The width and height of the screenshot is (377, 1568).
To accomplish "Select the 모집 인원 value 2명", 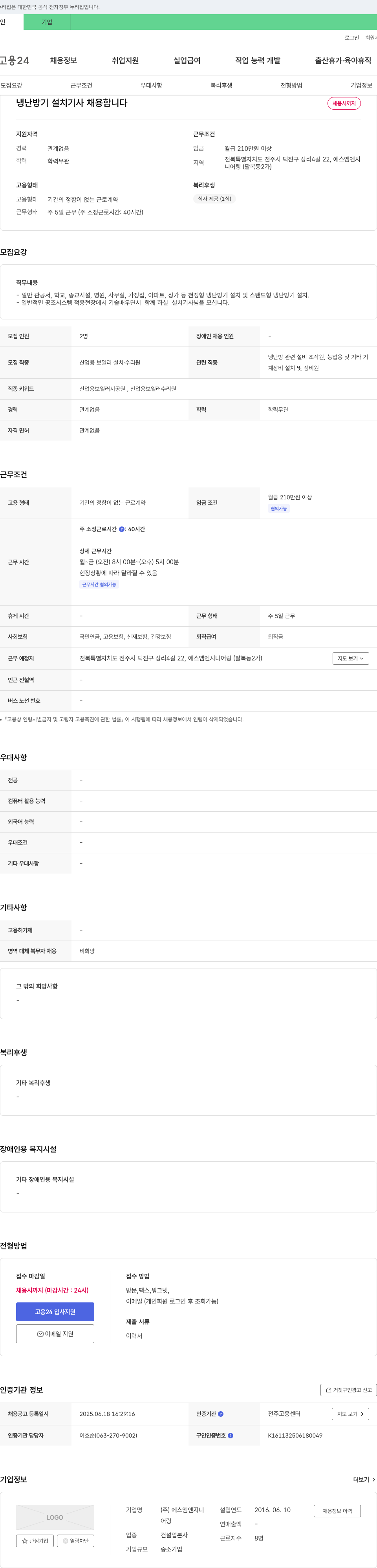I will point(83,336).
